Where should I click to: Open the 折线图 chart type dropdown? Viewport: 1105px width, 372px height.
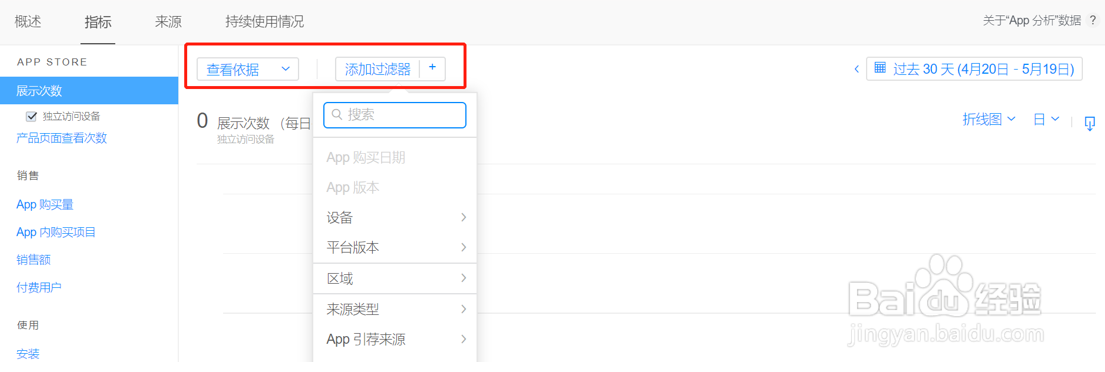(x=989, y=120)
